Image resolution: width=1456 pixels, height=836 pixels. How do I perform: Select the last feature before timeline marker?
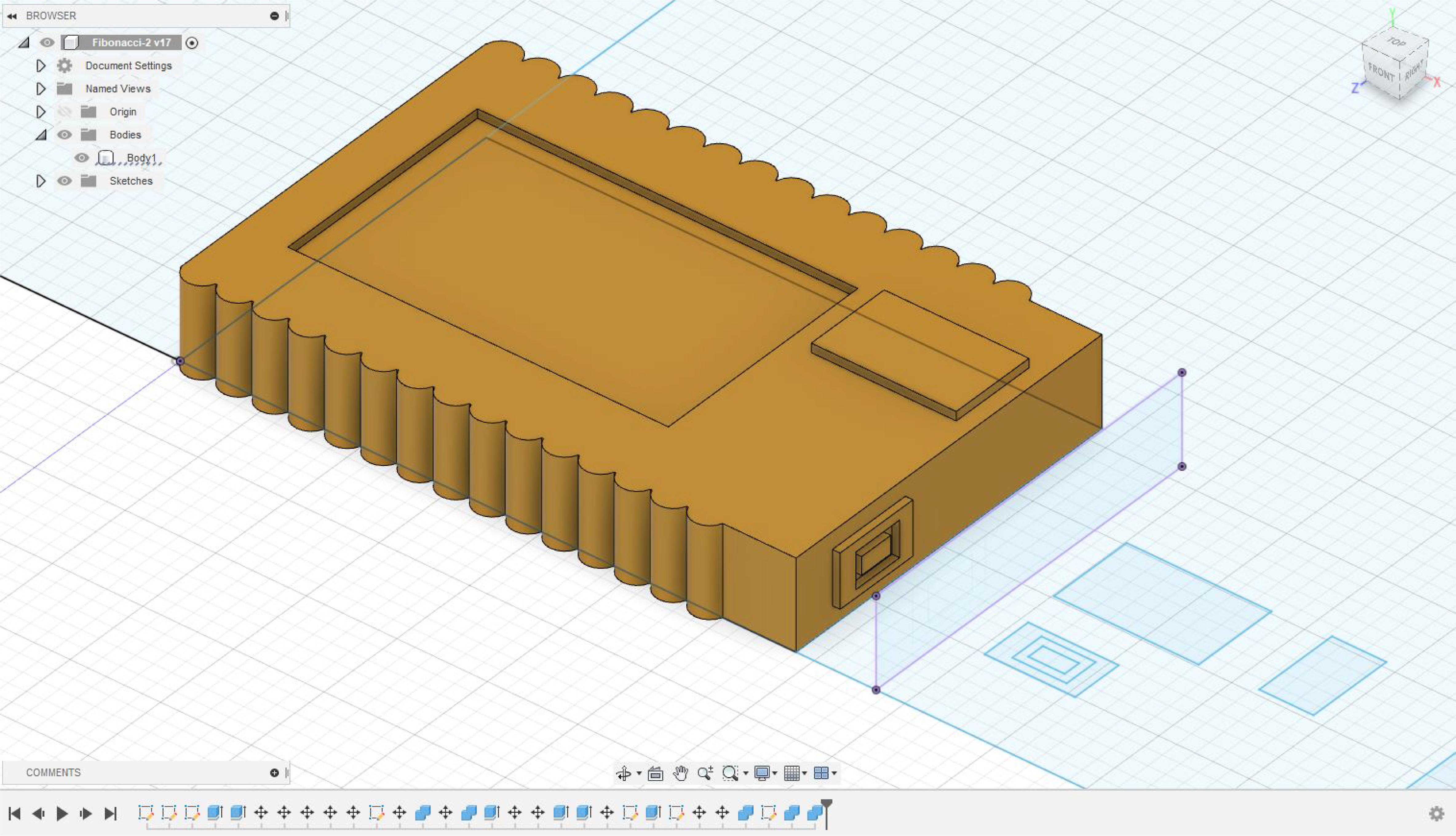[815, 812]
